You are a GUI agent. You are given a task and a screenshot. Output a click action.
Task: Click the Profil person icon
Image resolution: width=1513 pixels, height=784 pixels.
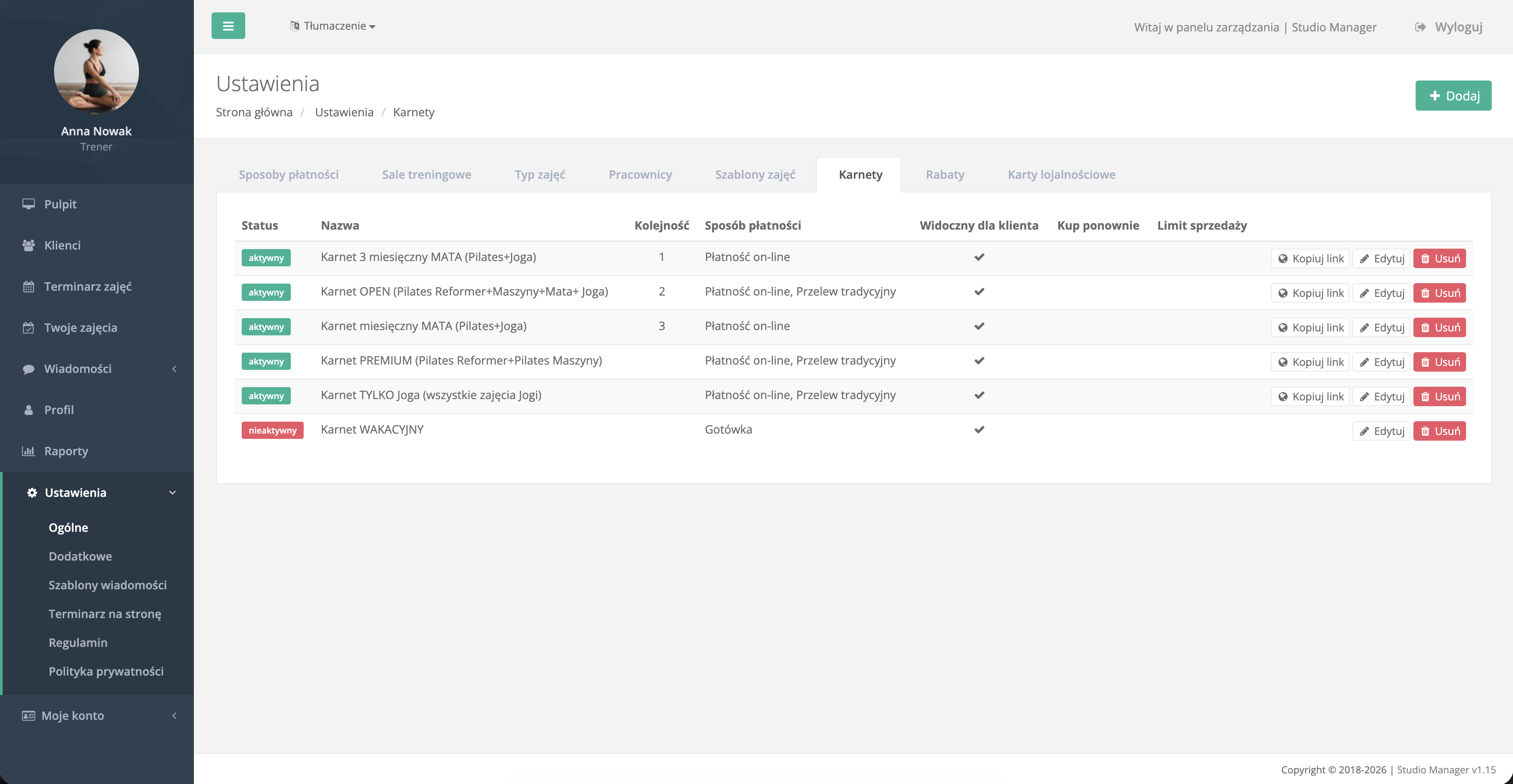point(28,410)
